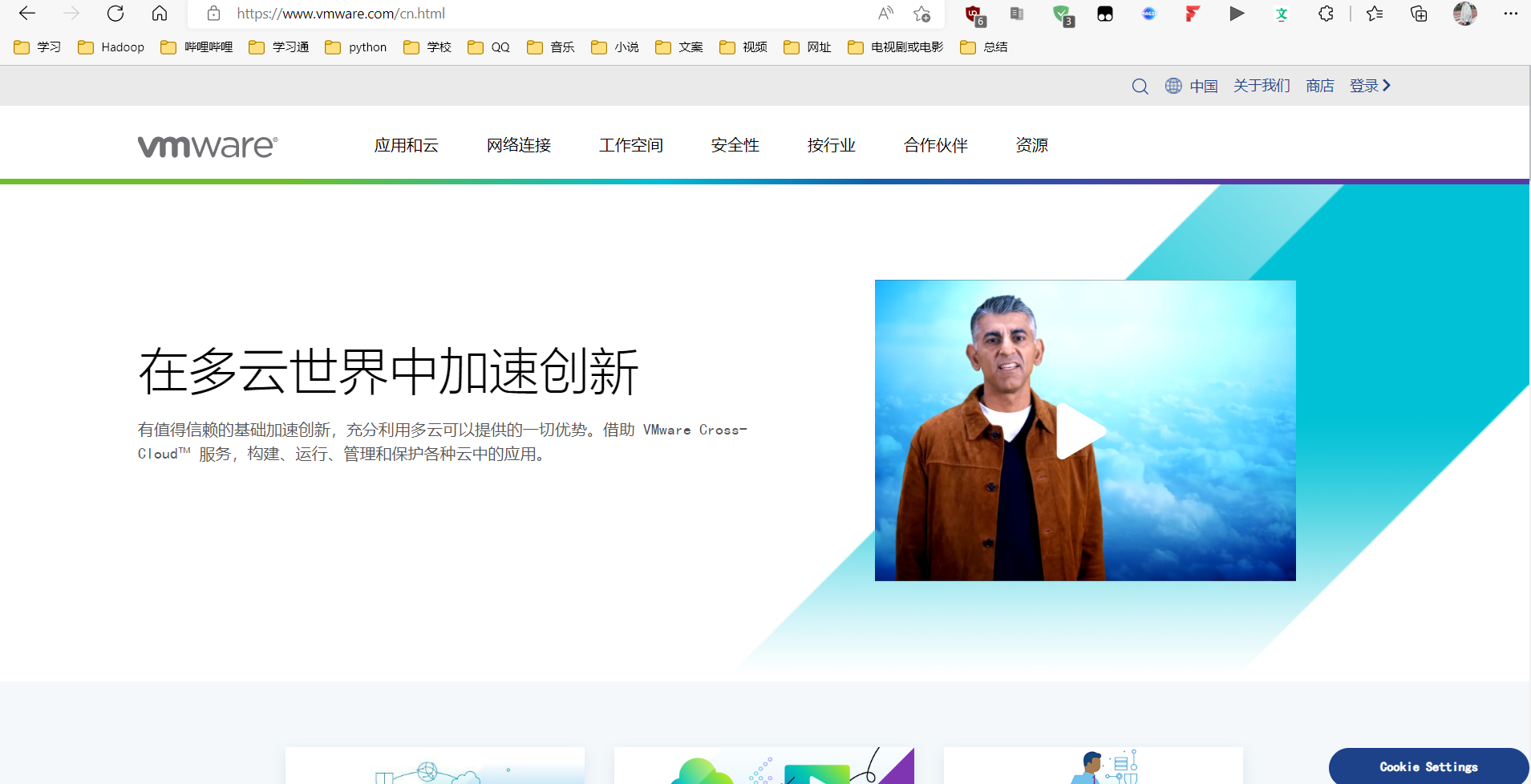
Task: Click the green translate extension icon
Action: pyautogui.click(x=1282, y=14)
